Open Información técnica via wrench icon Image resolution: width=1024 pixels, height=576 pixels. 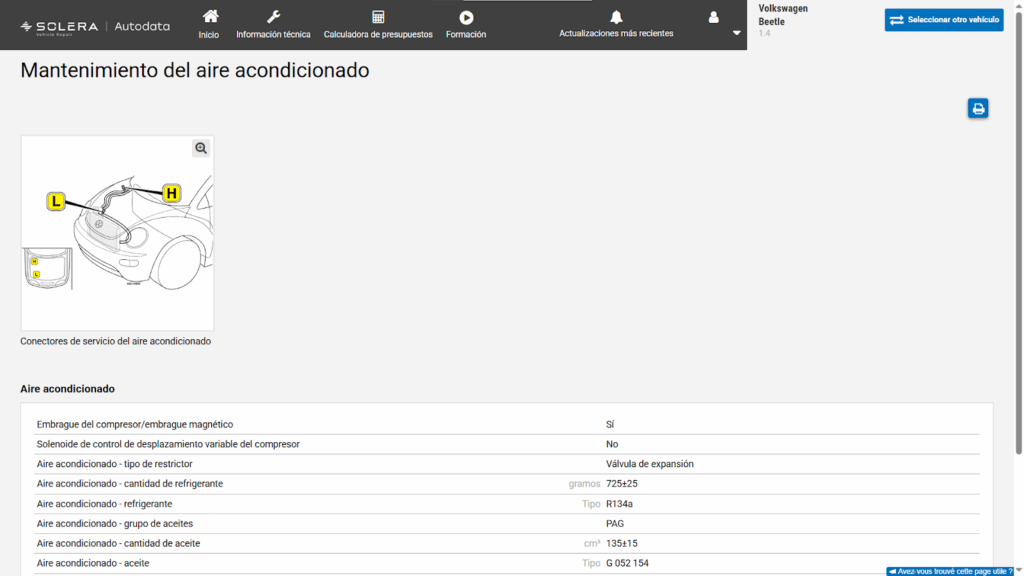273,17
